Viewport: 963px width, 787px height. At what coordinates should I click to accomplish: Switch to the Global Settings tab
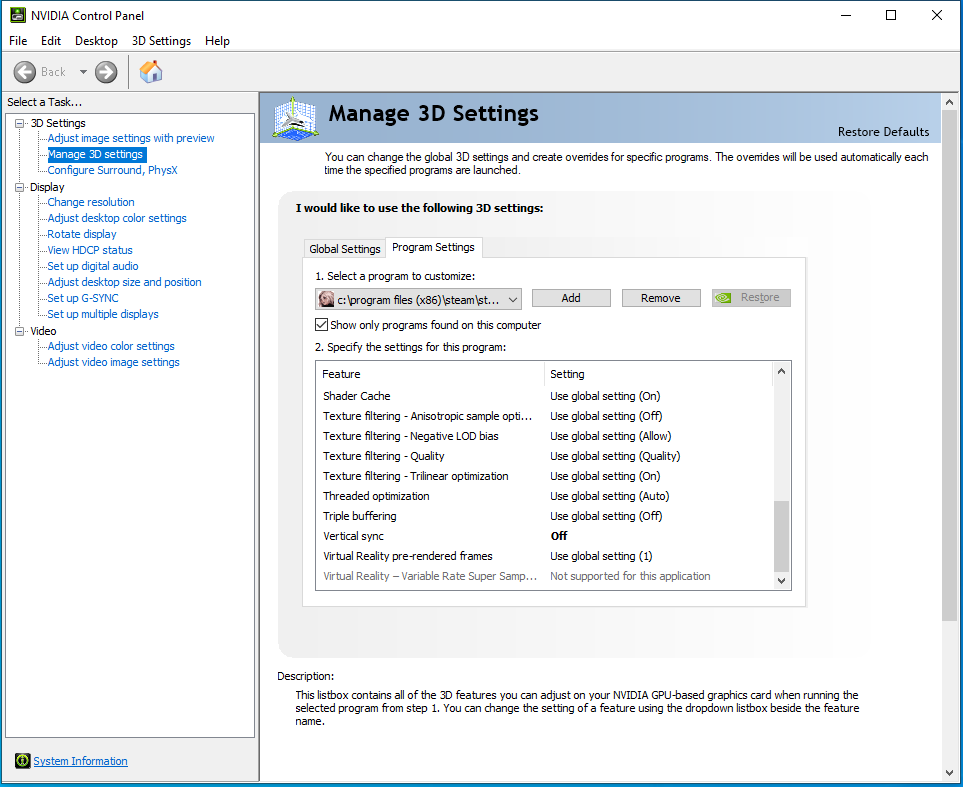(345, 249)
